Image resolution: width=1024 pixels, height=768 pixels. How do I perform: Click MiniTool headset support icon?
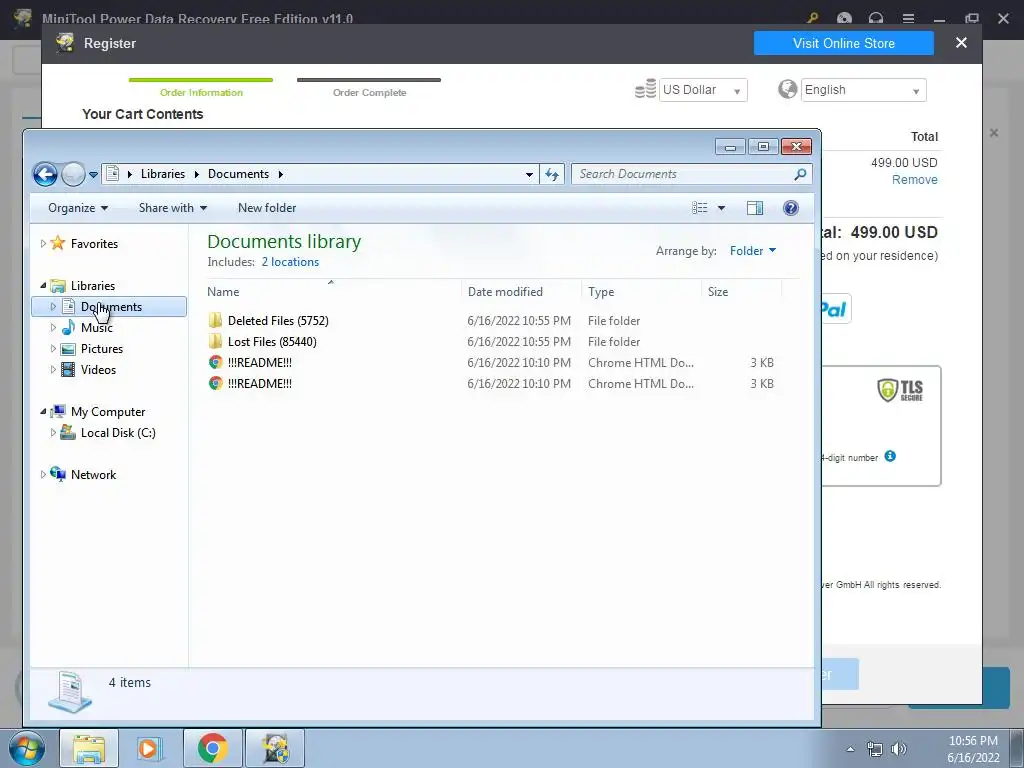[876, 18]
